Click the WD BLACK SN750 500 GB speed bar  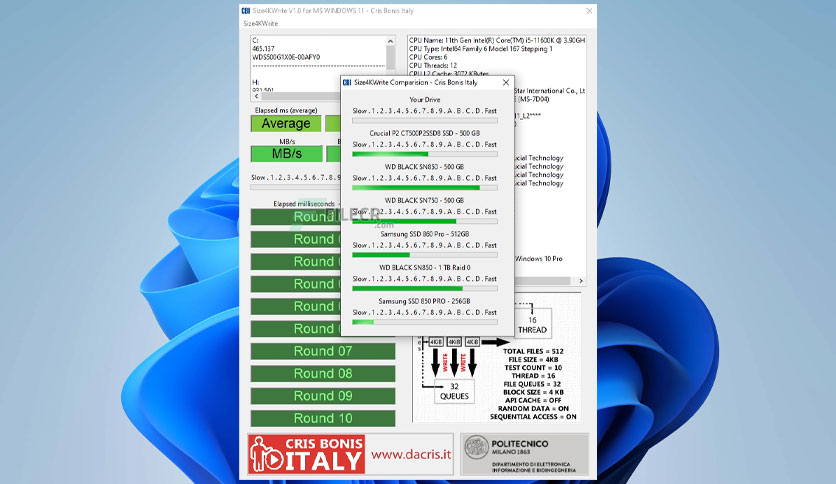click(425, 222)
